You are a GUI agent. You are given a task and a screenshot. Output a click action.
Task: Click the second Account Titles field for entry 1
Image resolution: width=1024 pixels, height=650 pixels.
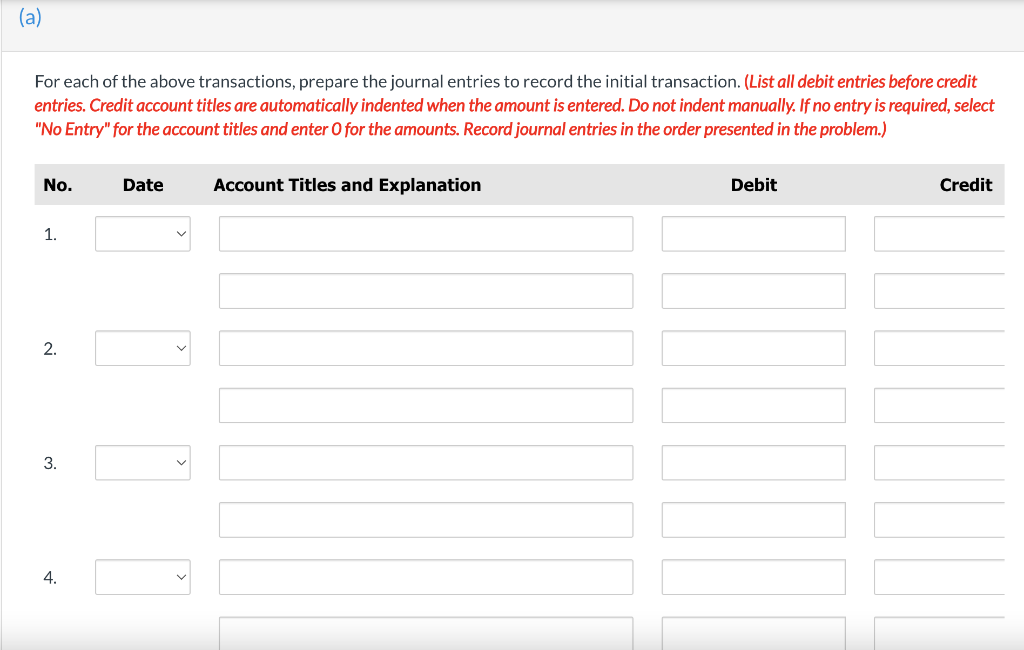(x=425, y=290)
